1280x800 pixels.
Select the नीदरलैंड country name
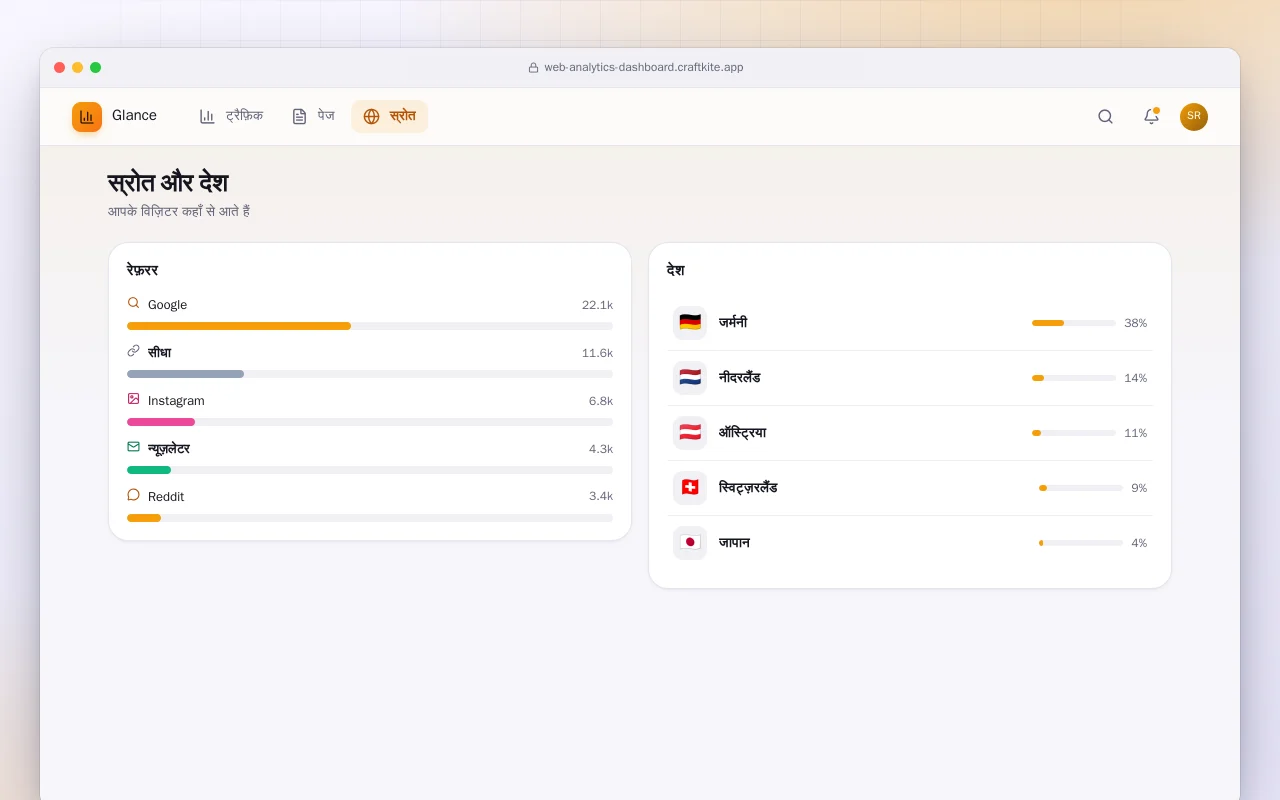click(x=739, y=378)
